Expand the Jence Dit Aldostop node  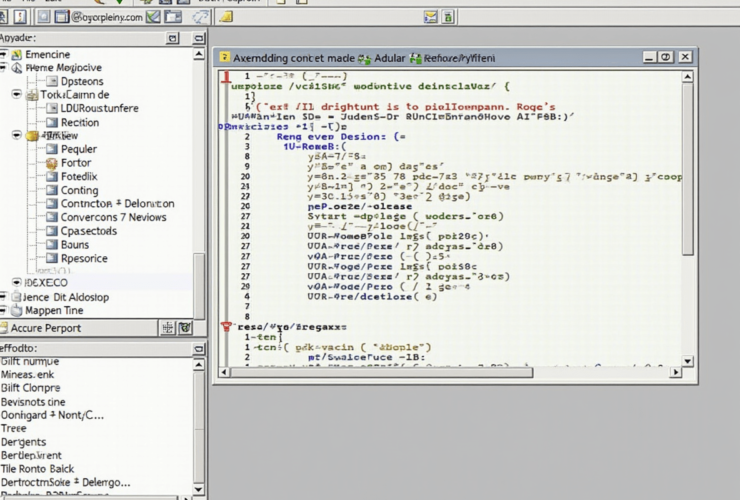point(3,297)
